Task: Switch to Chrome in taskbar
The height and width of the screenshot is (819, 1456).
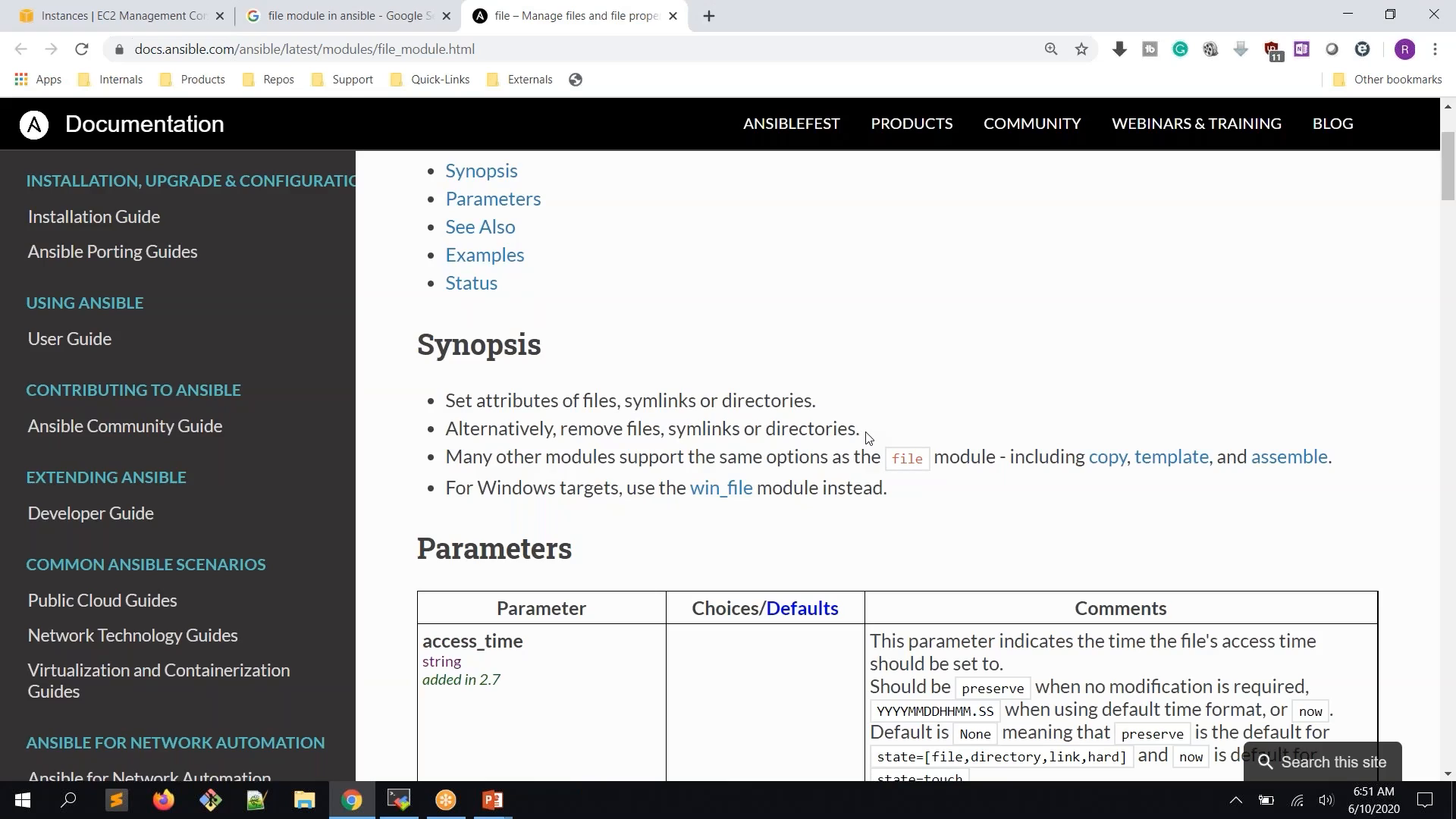Action: point(351,800)
